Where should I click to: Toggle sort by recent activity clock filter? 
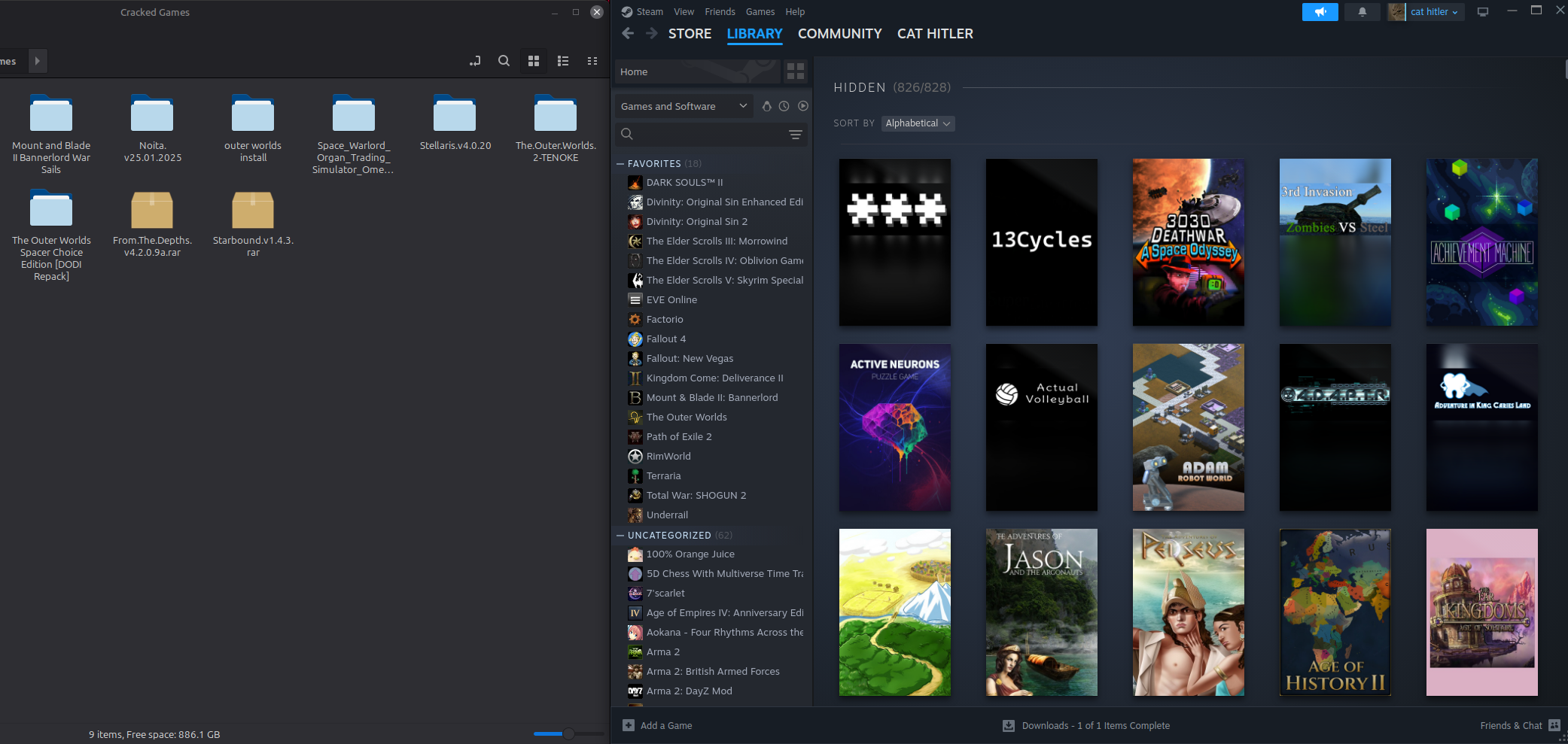click(x=784, y=106)
